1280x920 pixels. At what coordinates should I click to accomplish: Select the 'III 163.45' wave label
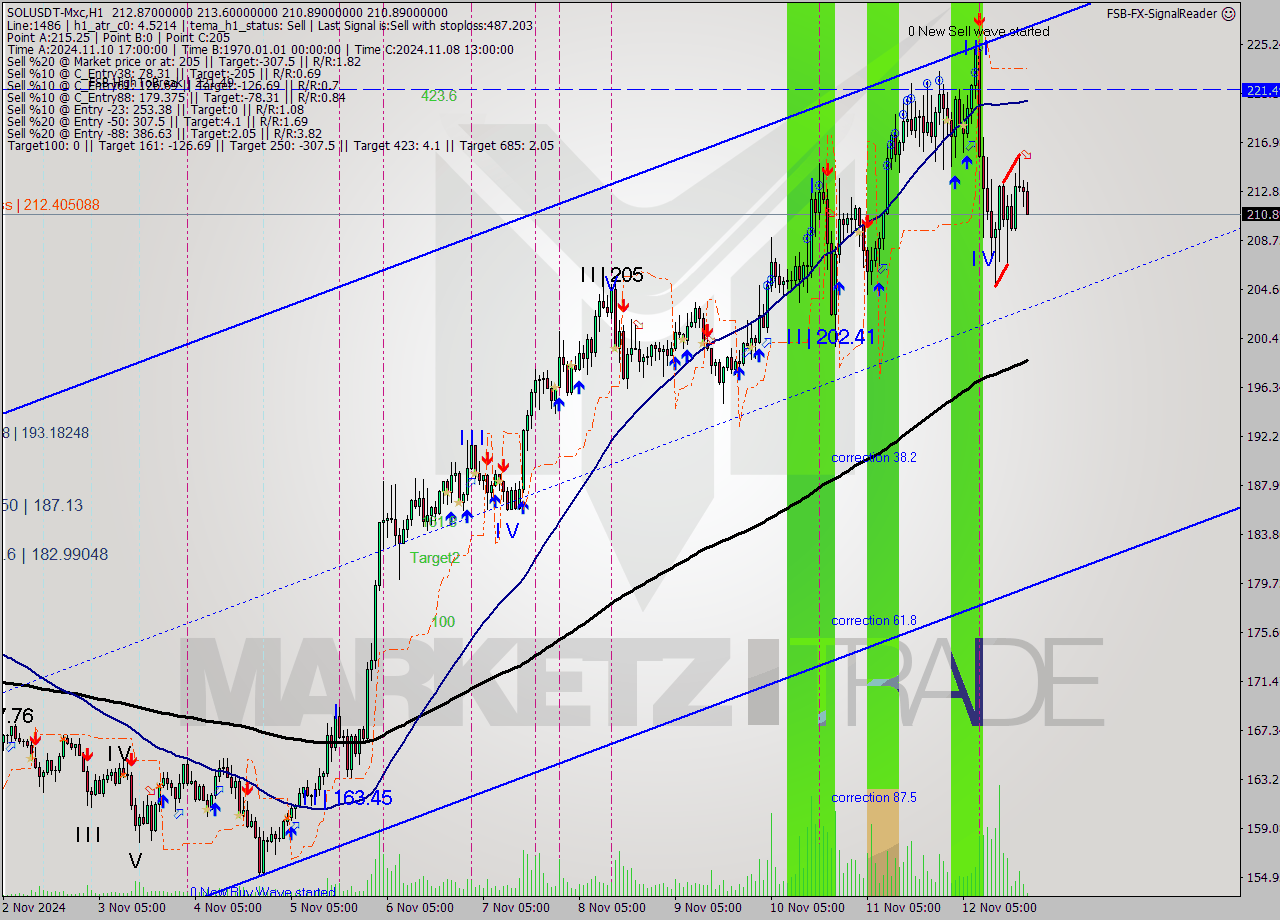345,798
